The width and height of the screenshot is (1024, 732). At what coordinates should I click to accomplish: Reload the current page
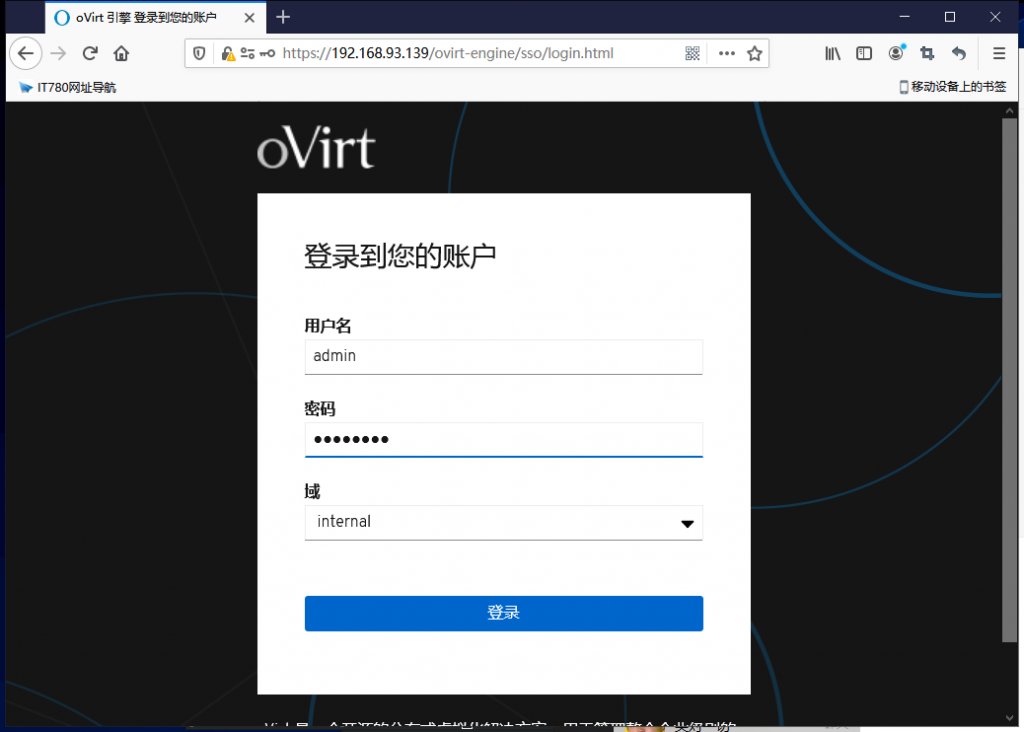[x=90, y=53]
